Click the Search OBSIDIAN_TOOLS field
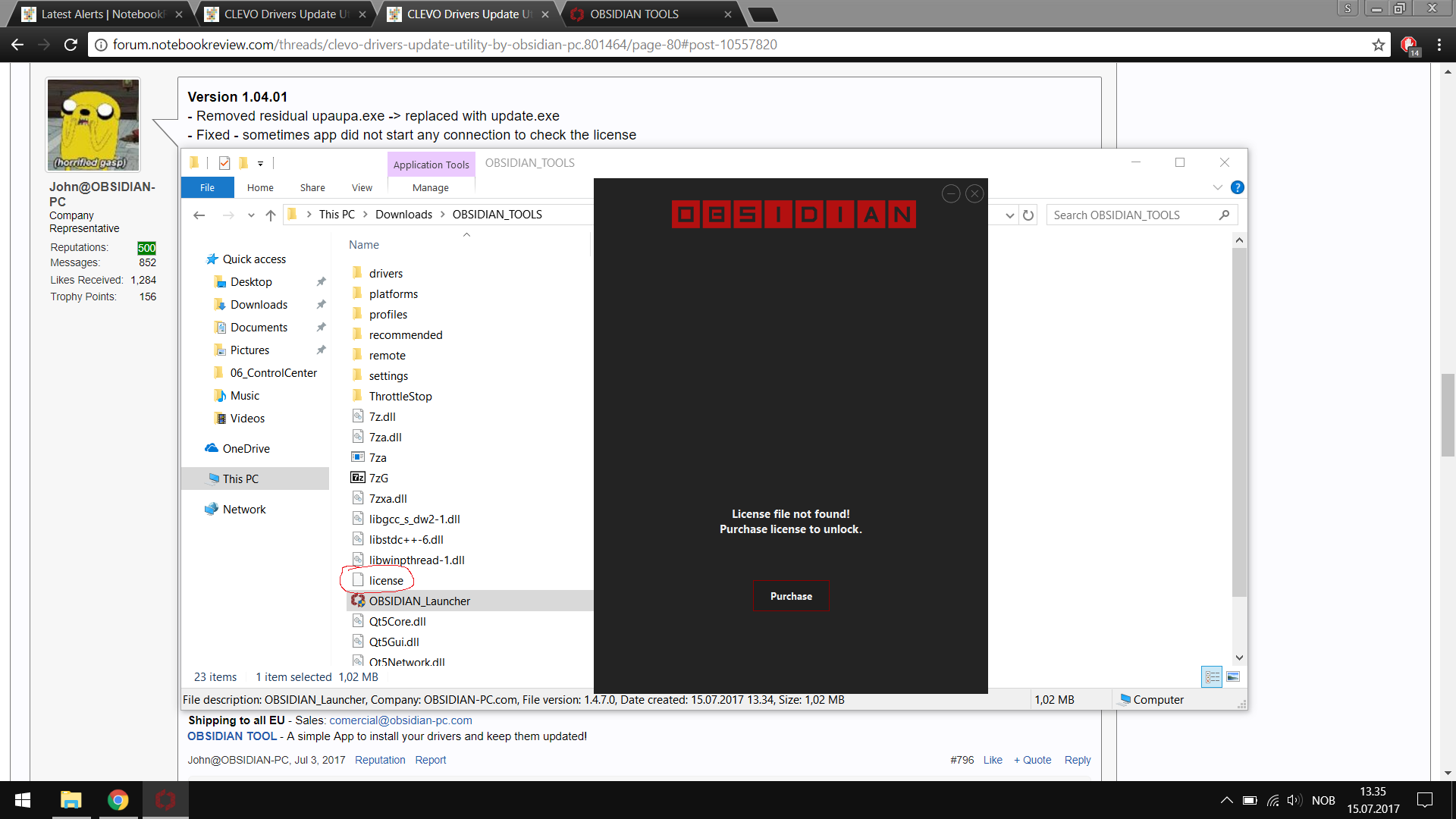Viewport: 1456px width, 819px height. tap(1141, 215)
